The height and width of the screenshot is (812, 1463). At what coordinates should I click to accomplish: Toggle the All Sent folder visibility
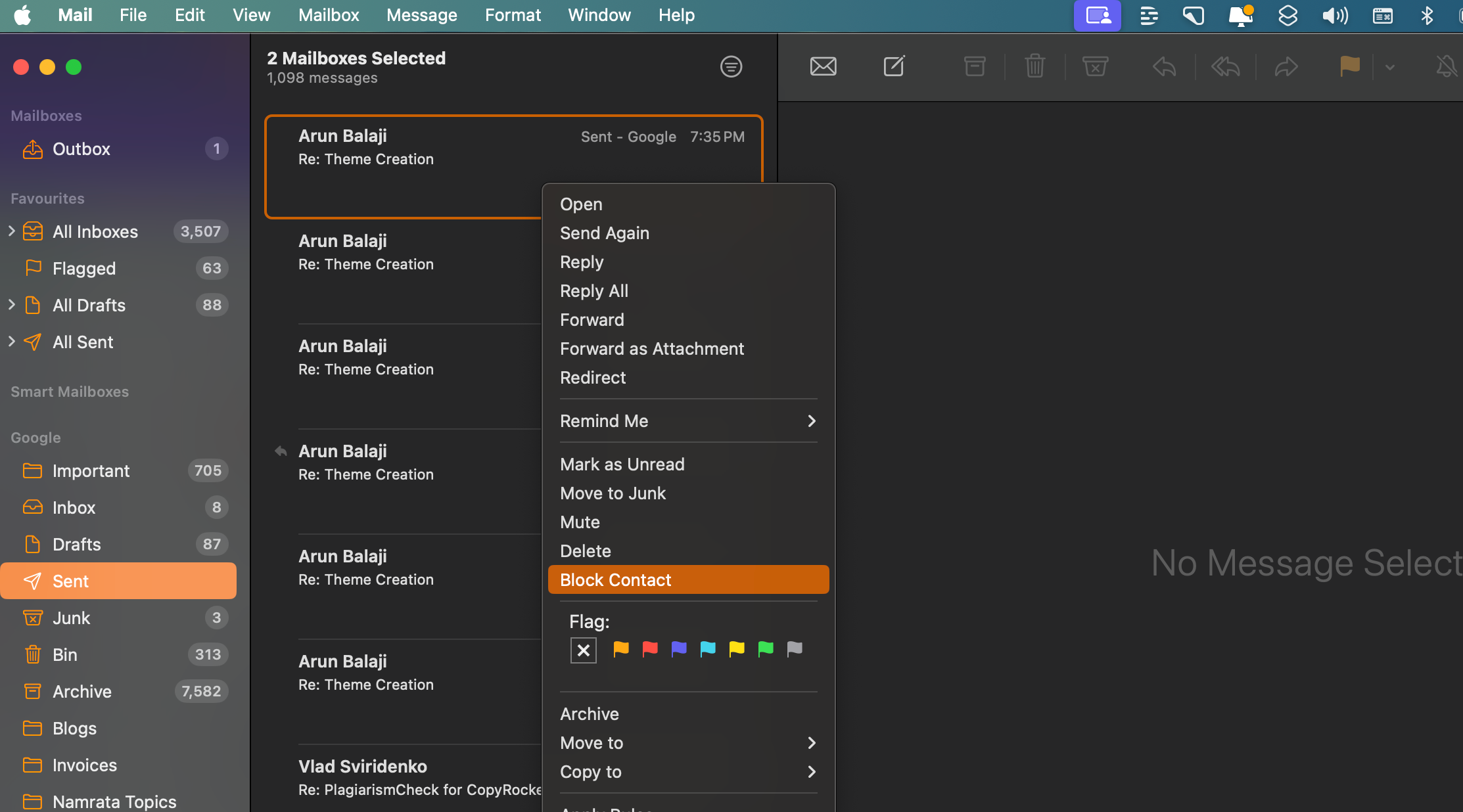pos(12,341)
